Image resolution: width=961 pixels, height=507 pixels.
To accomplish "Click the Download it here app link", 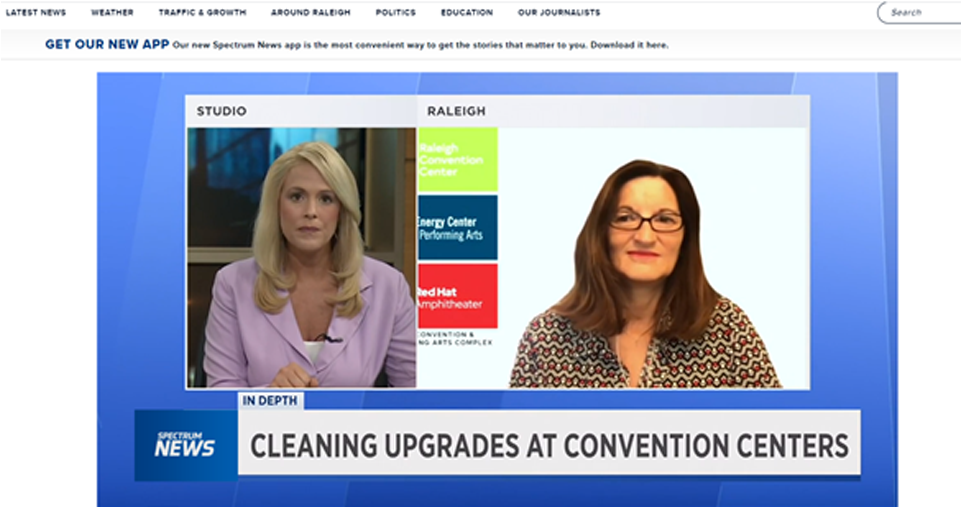I will coord(629,45).
